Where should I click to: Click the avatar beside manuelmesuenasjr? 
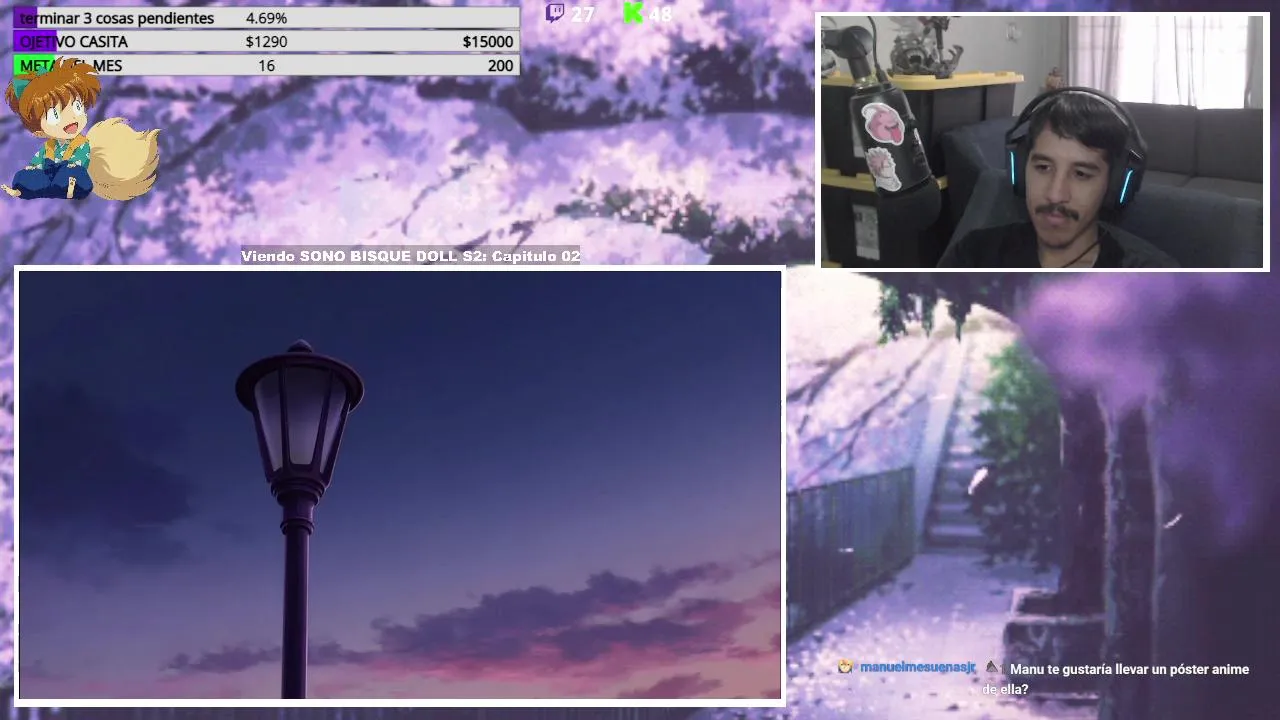pyautogui.click(x=846, y=667)
